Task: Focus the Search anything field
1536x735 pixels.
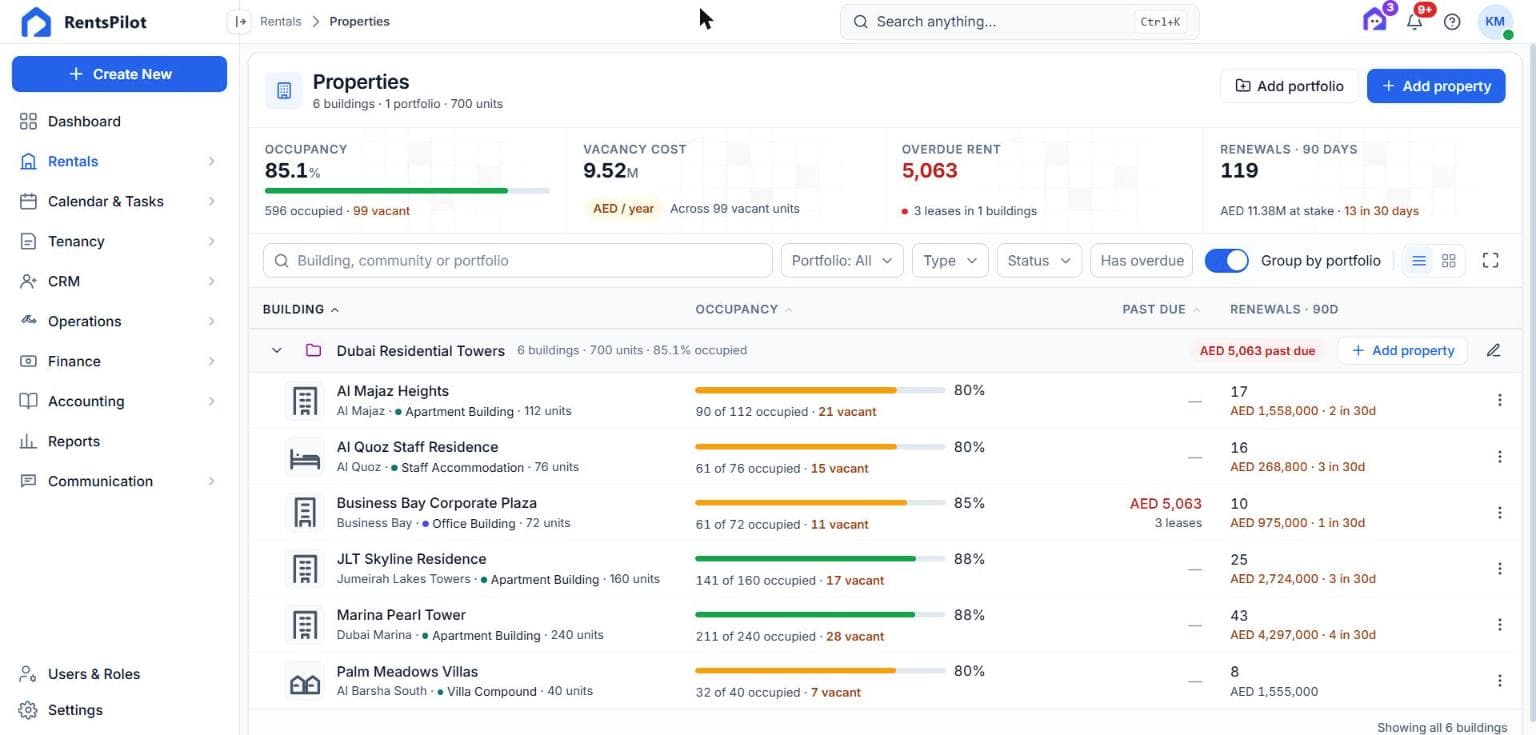Action: click(x=1019, y=21)
